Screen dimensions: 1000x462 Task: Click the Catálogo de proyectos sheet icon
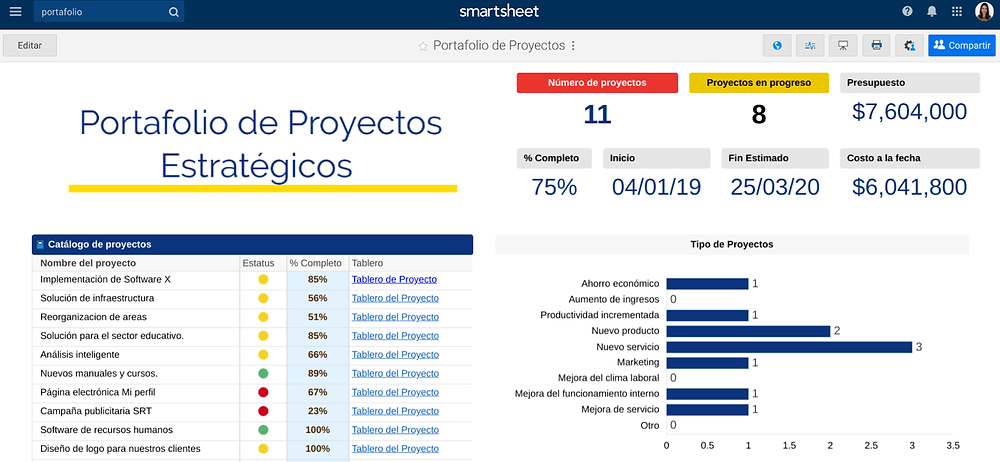[40, 244]
